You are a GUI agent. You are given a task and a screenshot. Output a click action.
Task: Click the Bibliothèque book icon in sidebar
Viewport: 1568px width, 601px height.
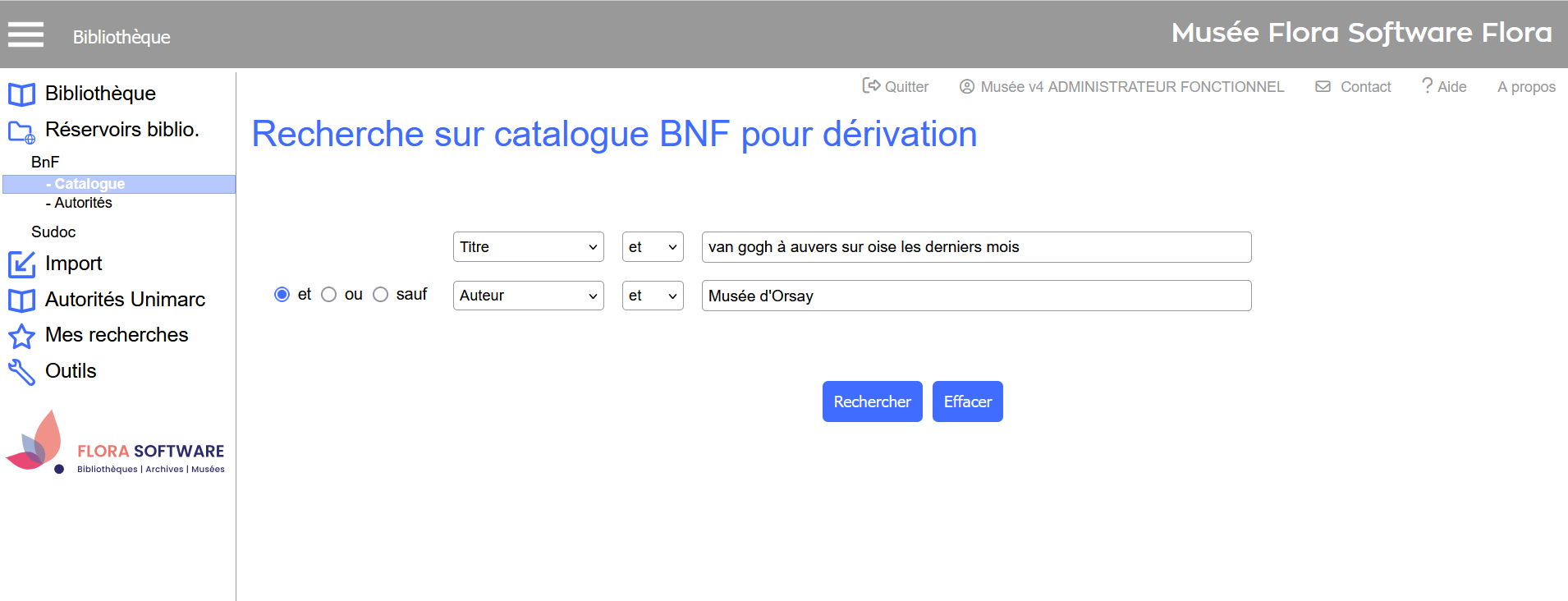(21, 94)
